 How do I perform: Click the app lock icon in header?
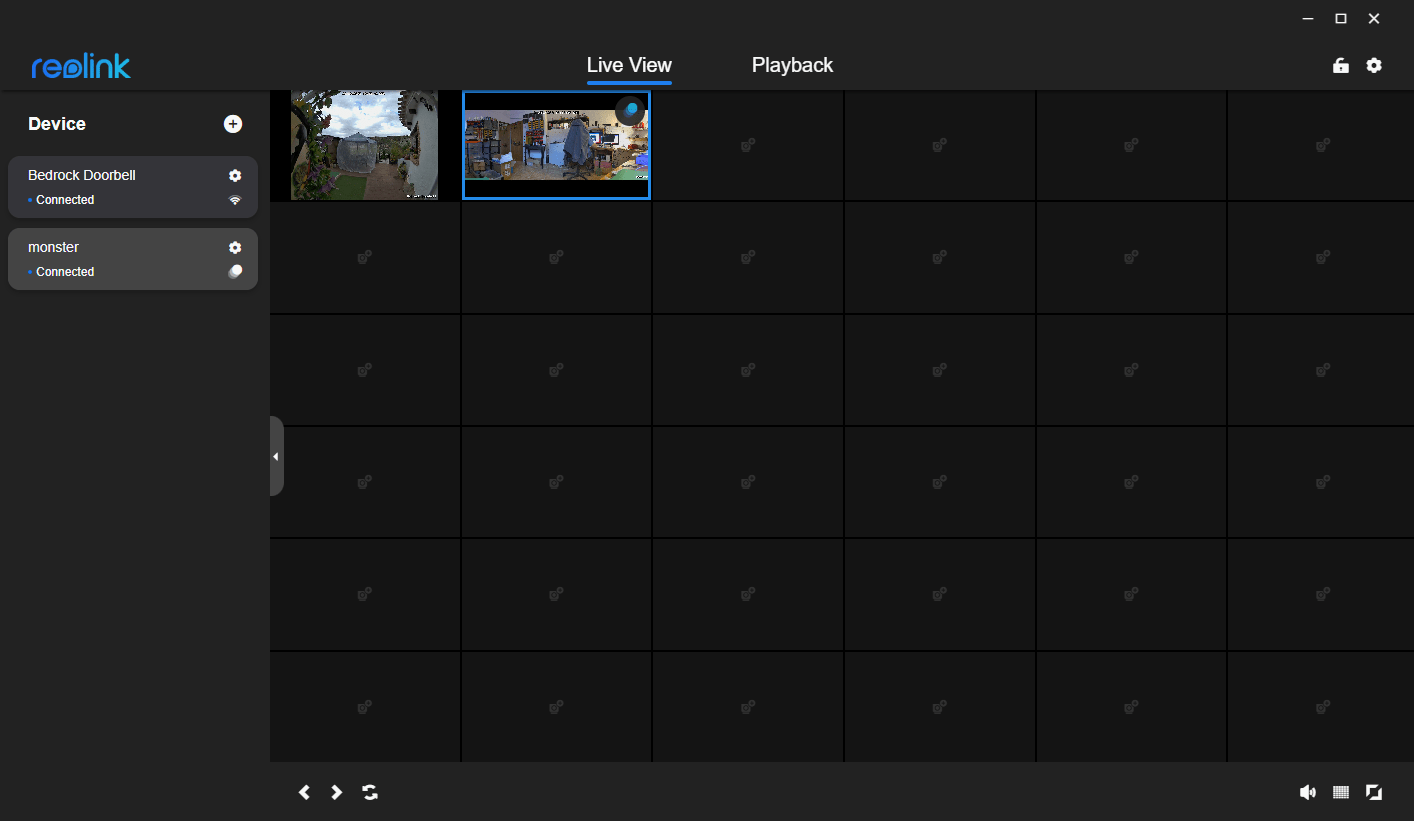coord(1340,66)
